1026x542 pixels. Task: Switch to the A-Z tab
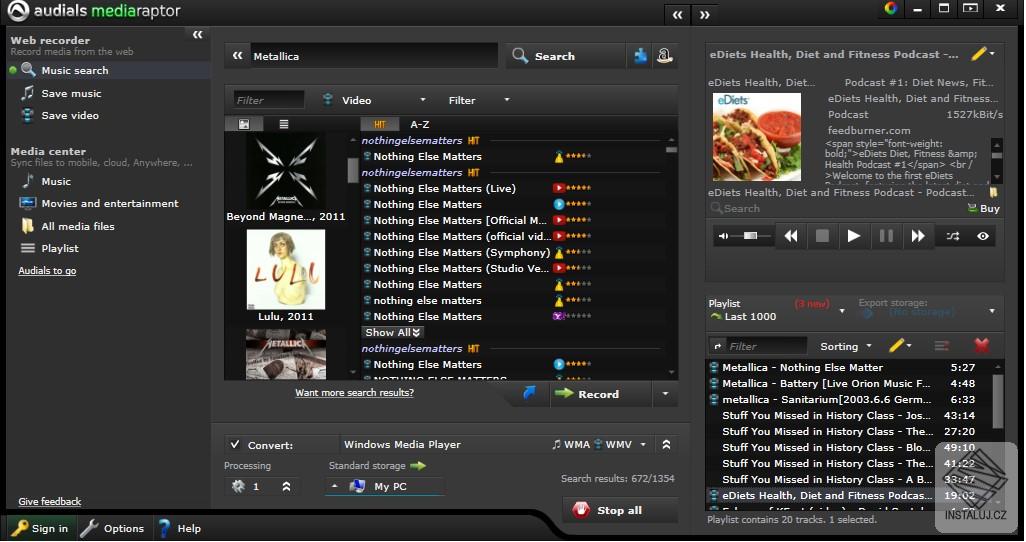point(421,124)
